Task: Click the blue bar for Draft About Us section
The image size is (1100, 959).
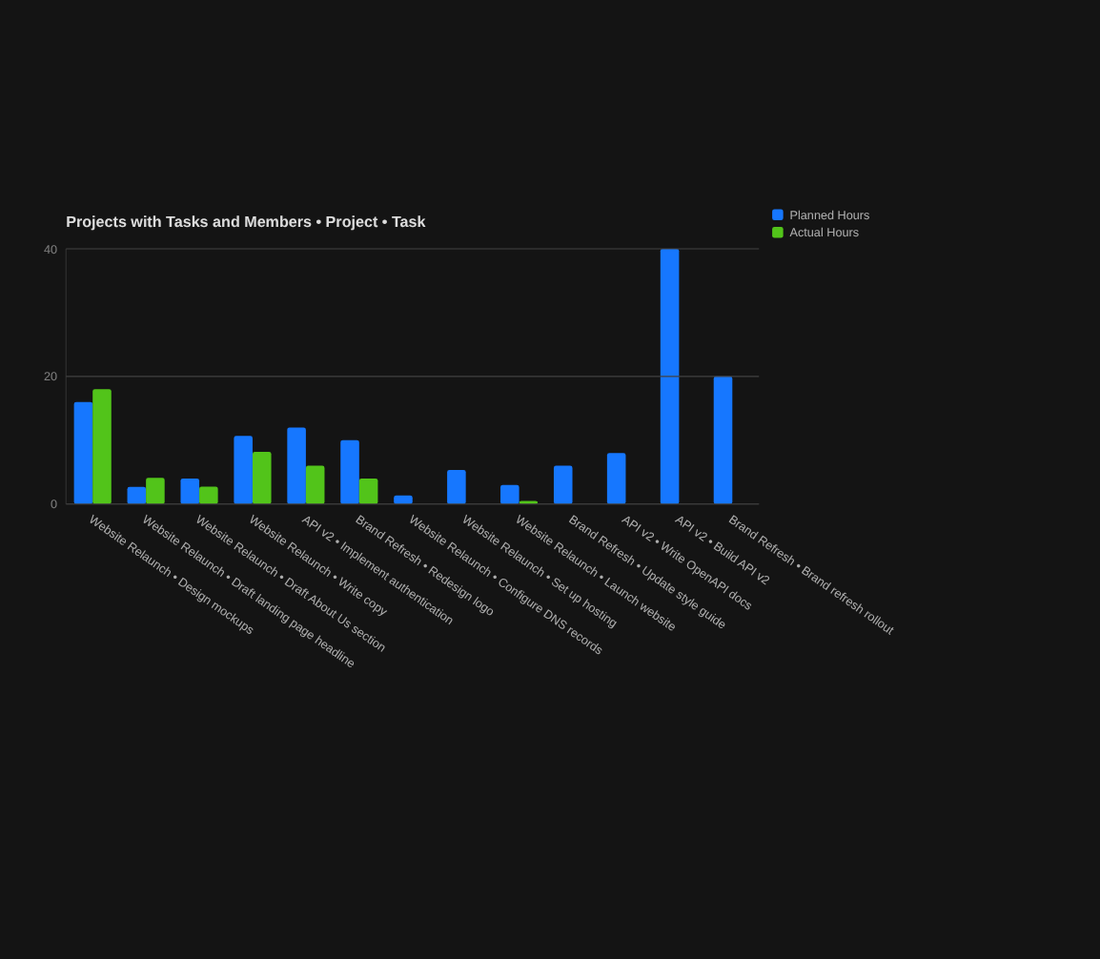Action: coord(189,491)
